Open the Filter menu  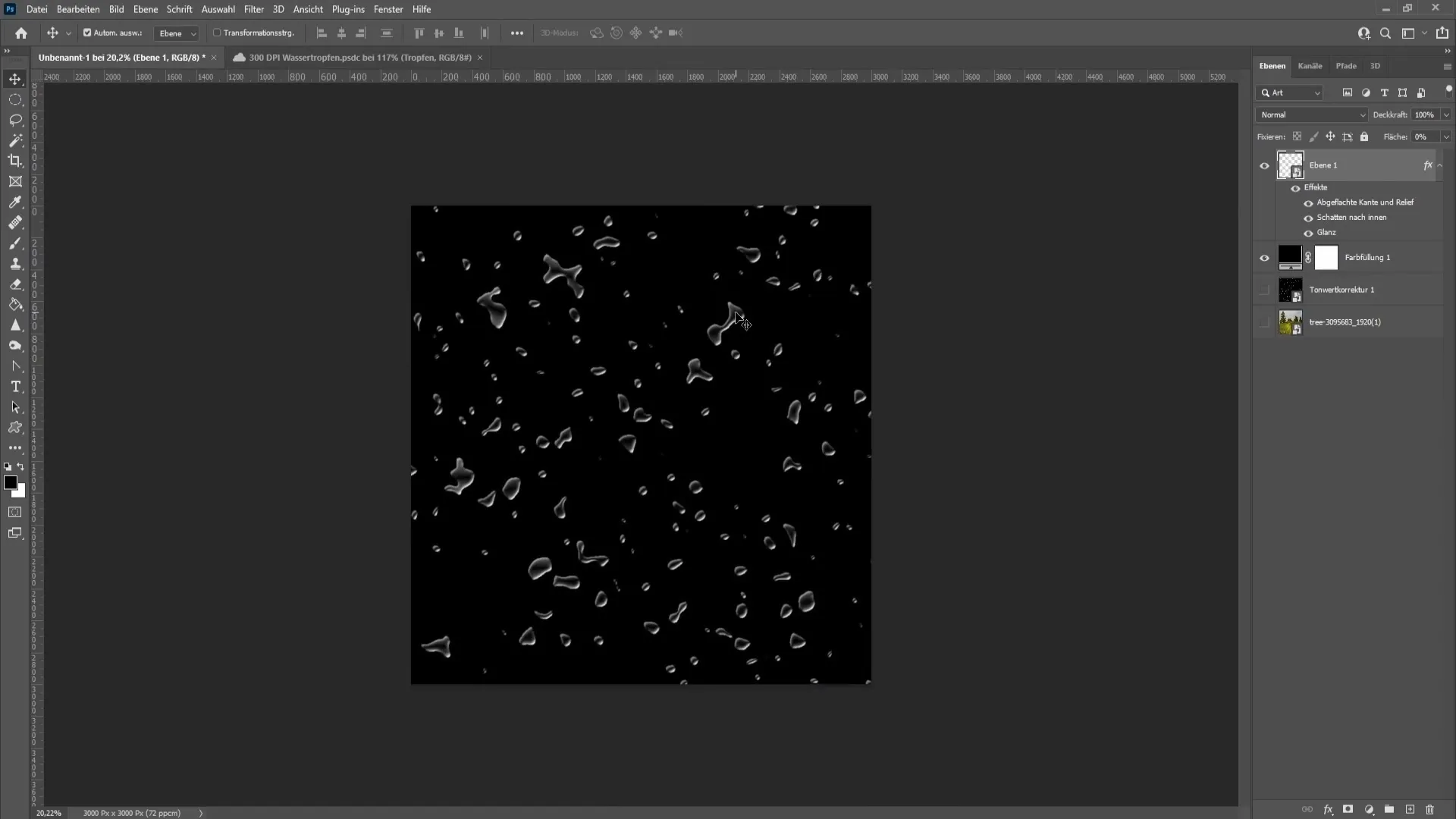coord(254,9)
